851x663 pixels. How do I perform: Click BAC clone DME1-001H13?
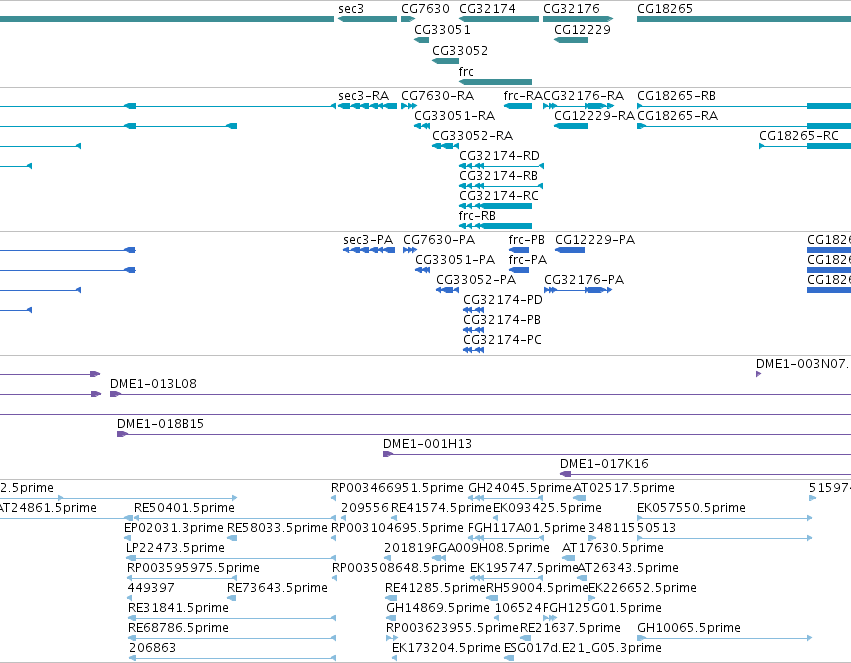point(617,454)
